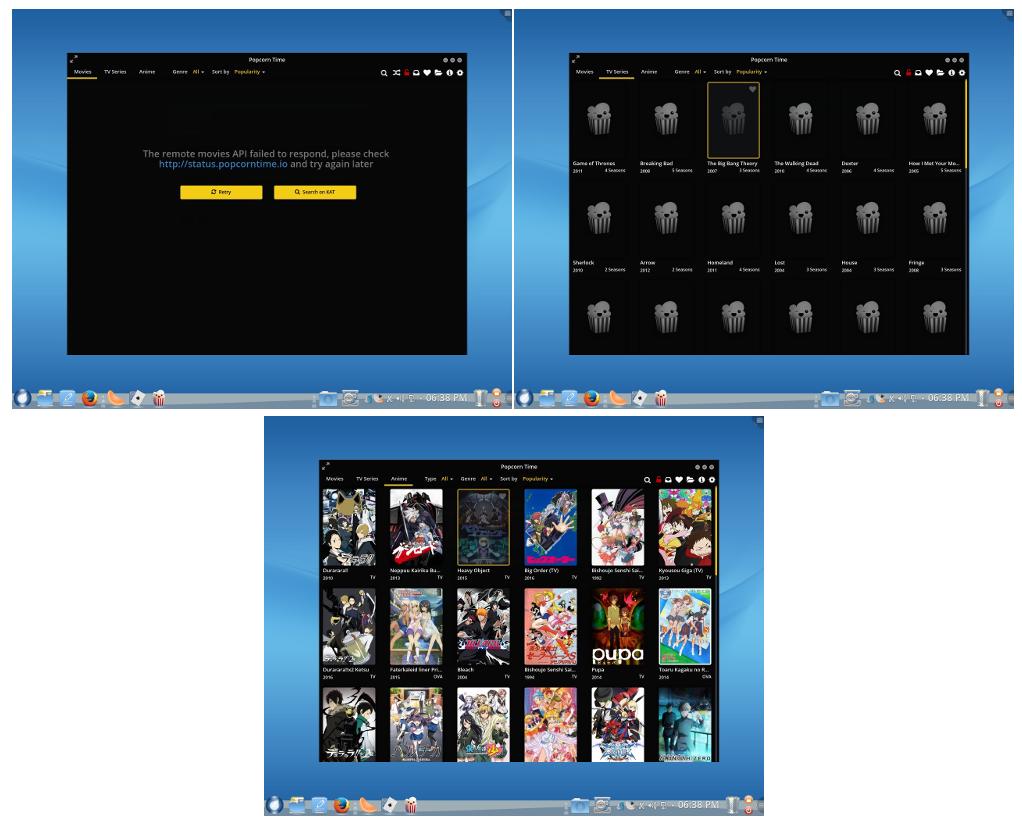Open the Sherlock placeholder poster
1022x828 pixels.
pyautogui.click(x=599, y=219)
